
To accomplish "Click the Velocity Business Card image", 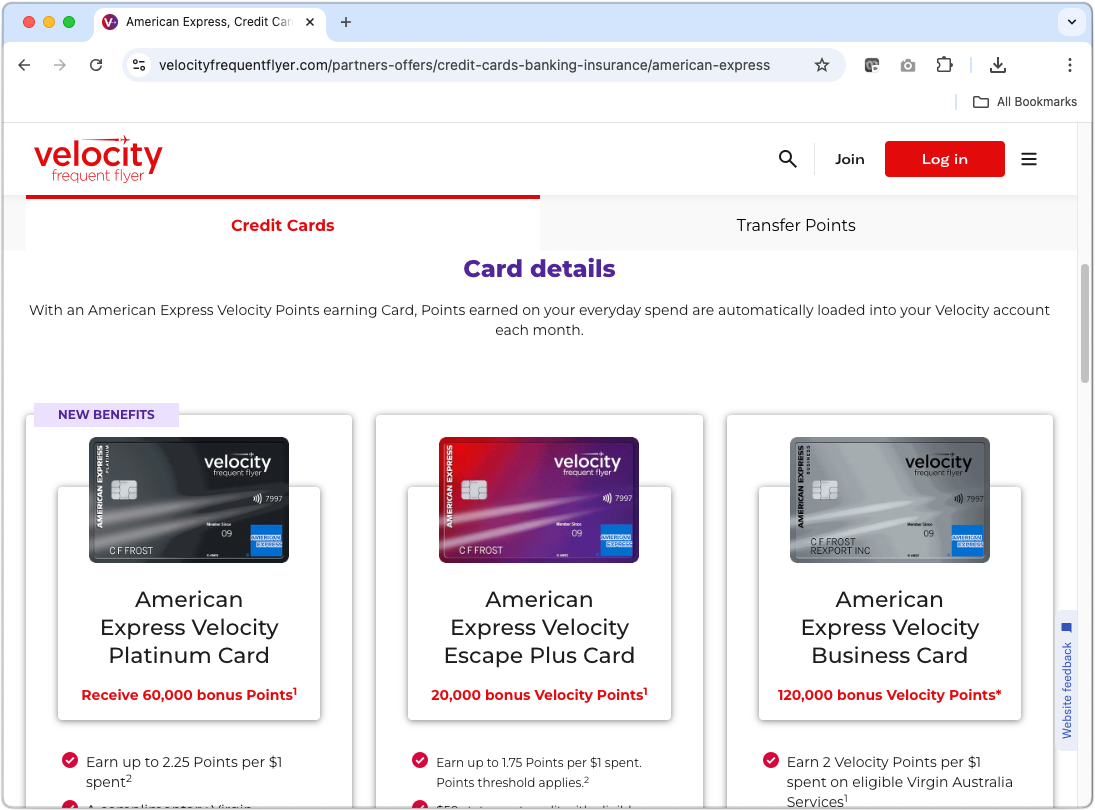I will [889, 500].
